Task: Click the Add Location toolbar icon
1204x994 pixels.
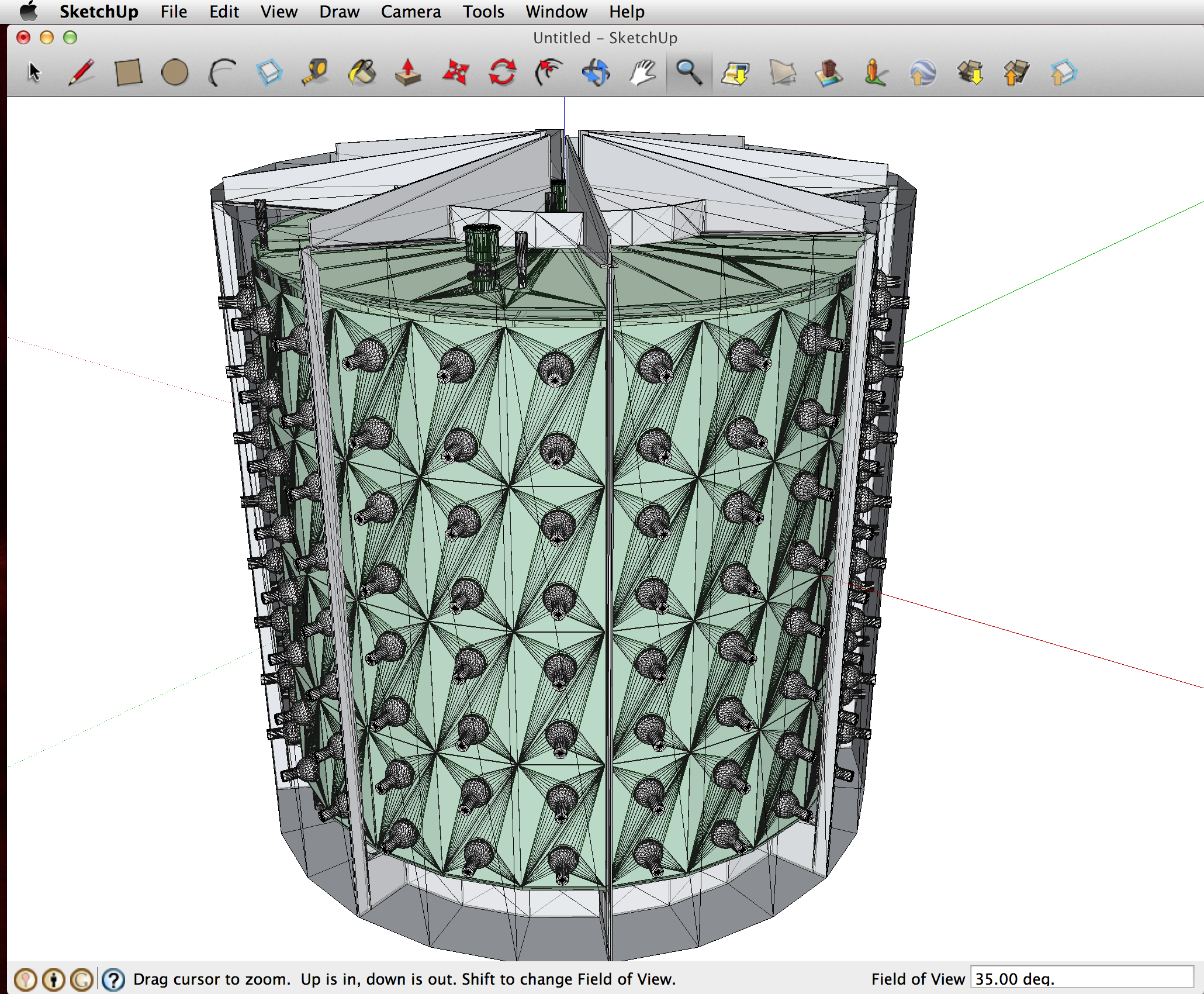Action: [x=736, y=73]
